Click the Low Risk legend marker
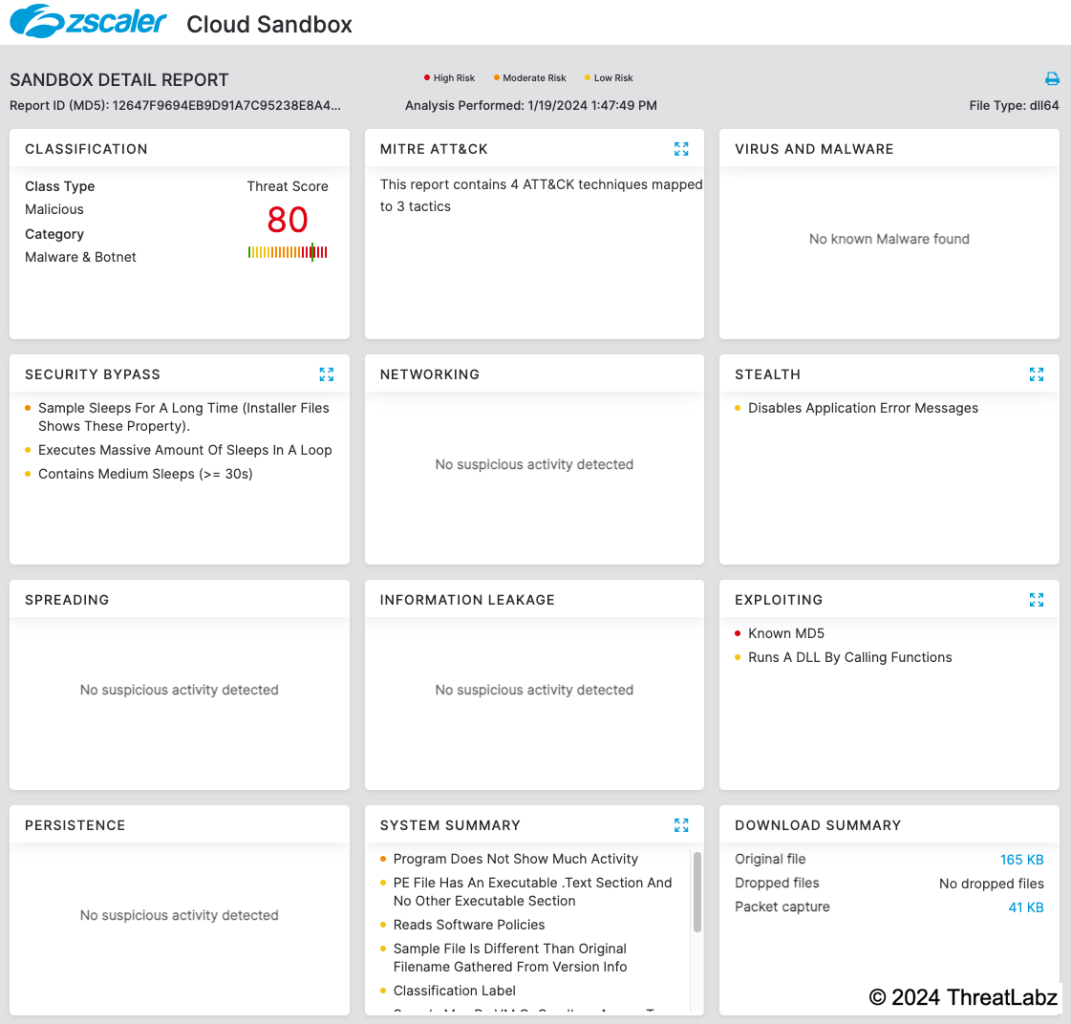This screenshot has width=1071, height=1024. point(587,77)
